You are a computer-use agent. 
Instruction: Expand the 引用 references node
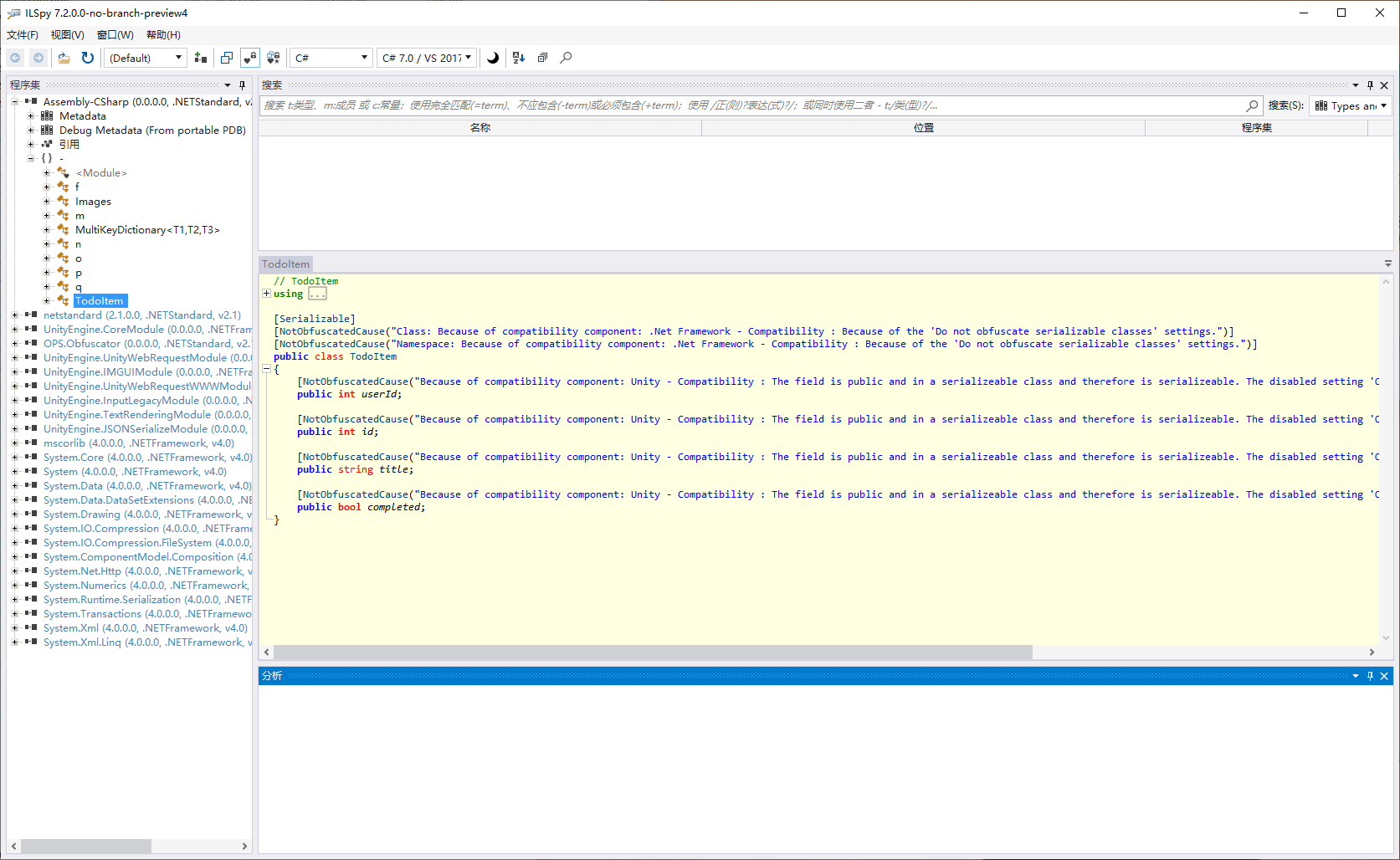31,145
